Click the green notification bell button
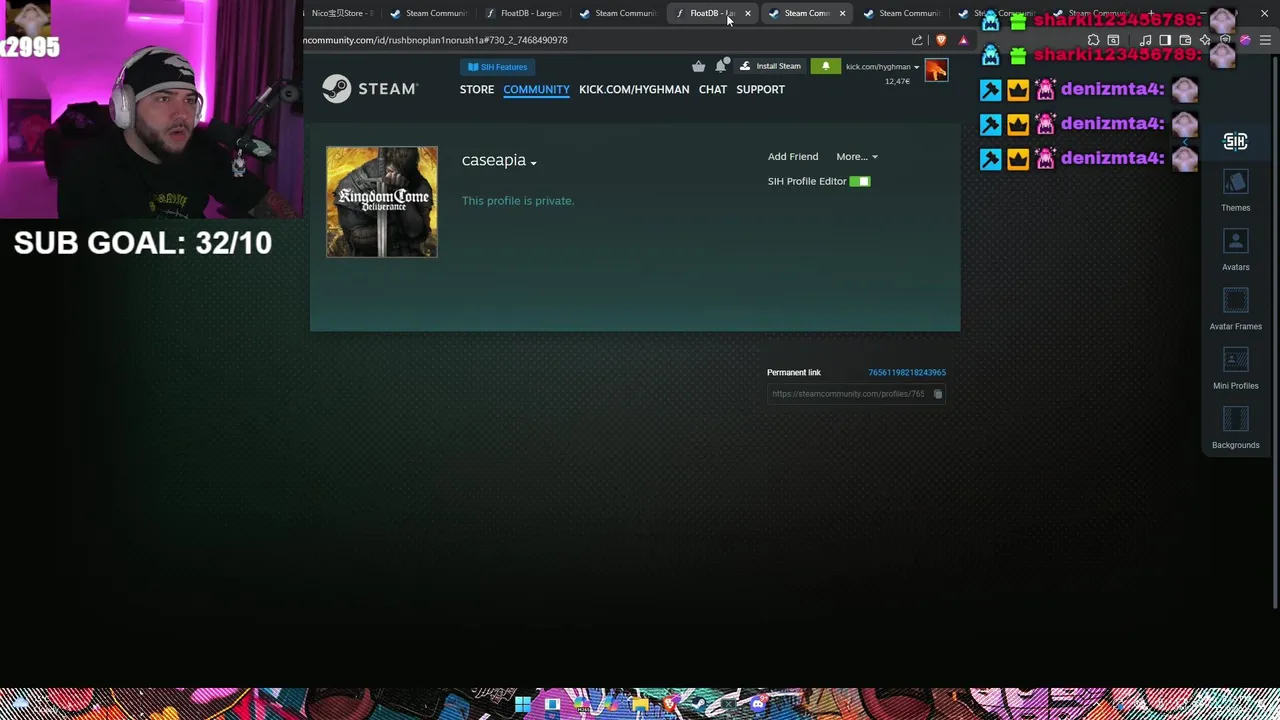This screenshot has width=1280, height=720. [825, 66]
